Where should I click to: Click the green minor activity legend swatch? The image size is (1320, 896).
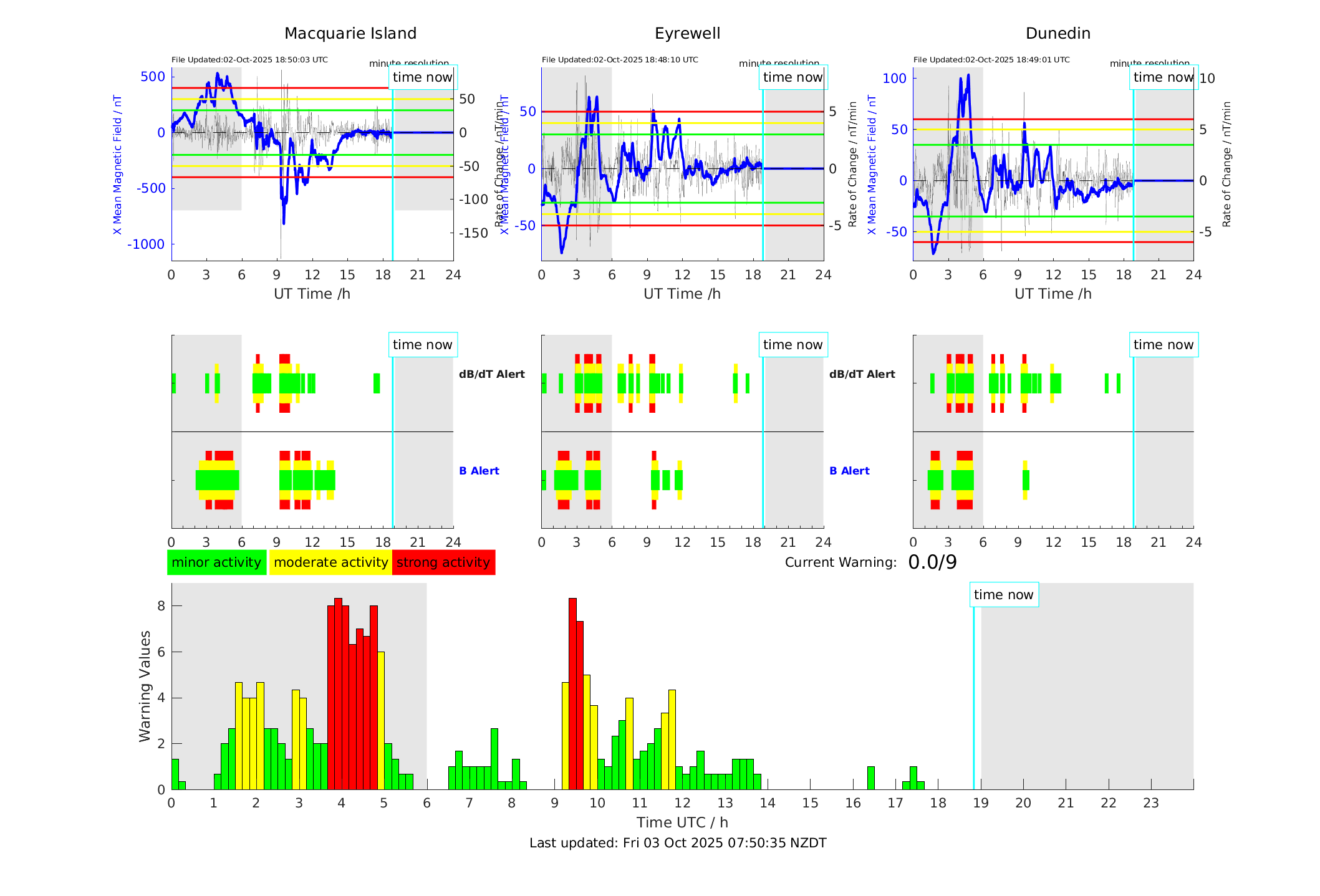(x=216, y=562)
